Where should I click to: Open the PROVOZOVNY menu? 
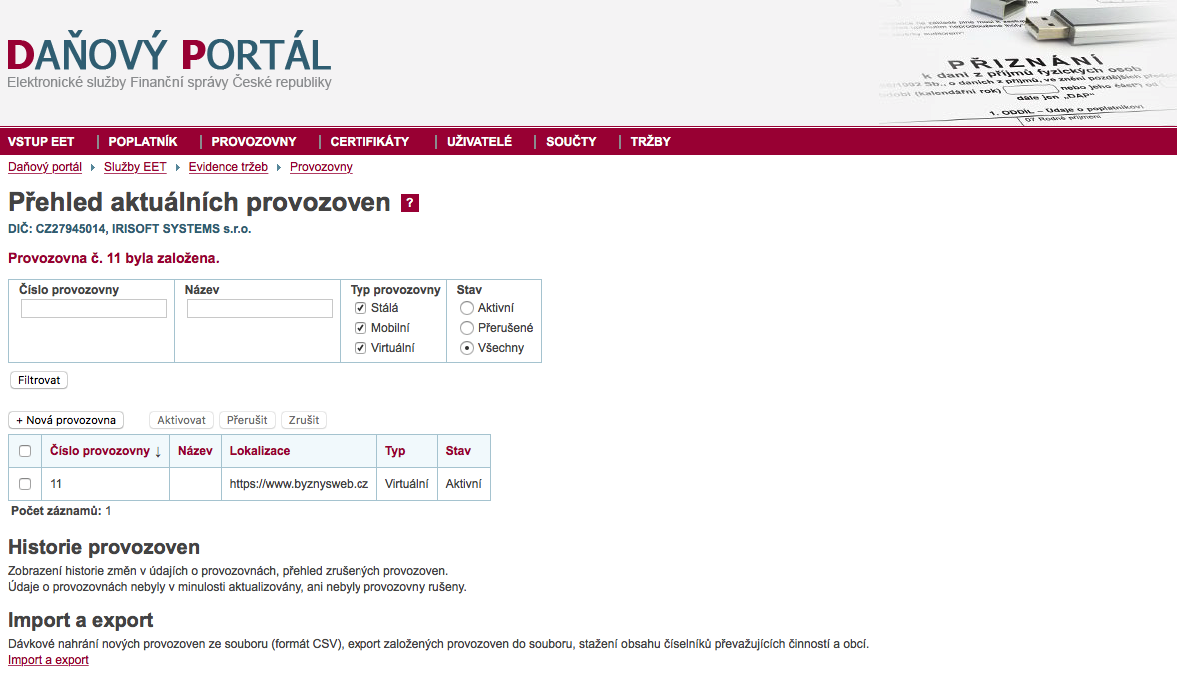(254, 141)
